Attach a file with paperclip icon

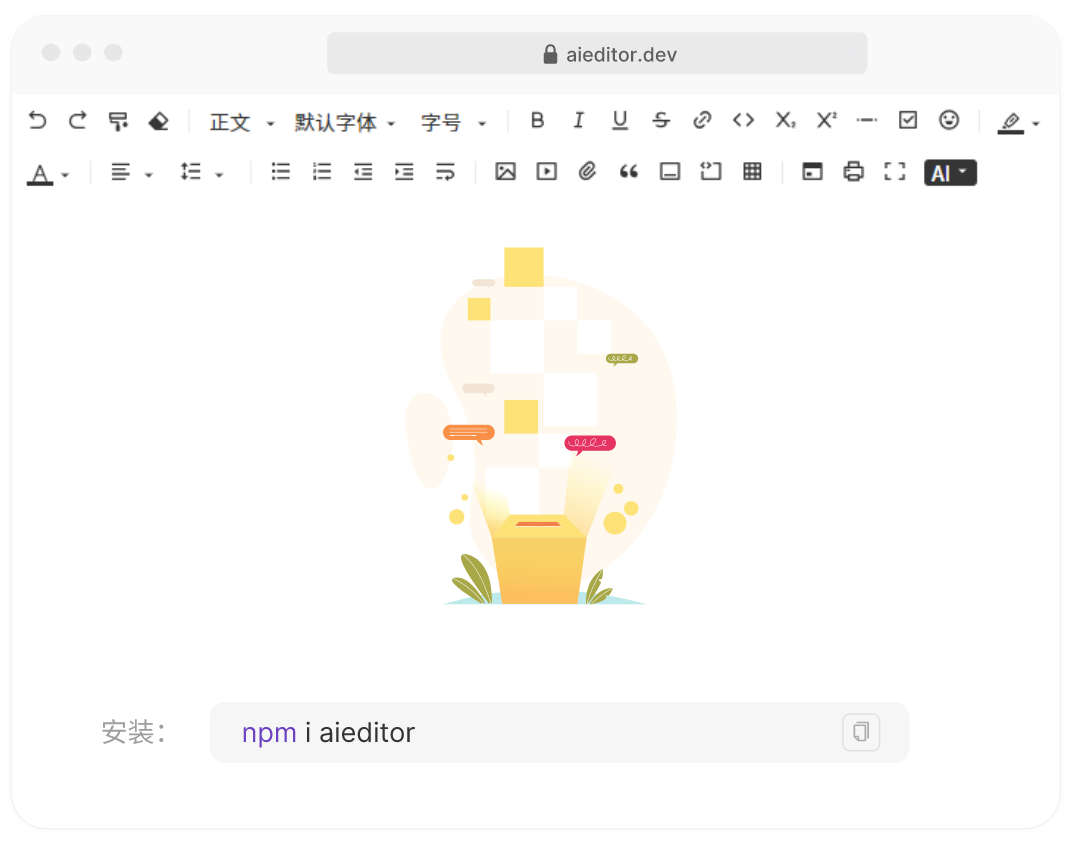(587, 172)
